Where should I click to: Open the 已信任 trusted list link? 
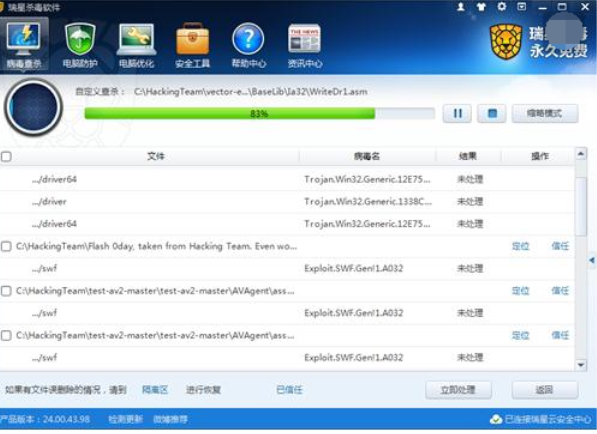click(289, 390)
